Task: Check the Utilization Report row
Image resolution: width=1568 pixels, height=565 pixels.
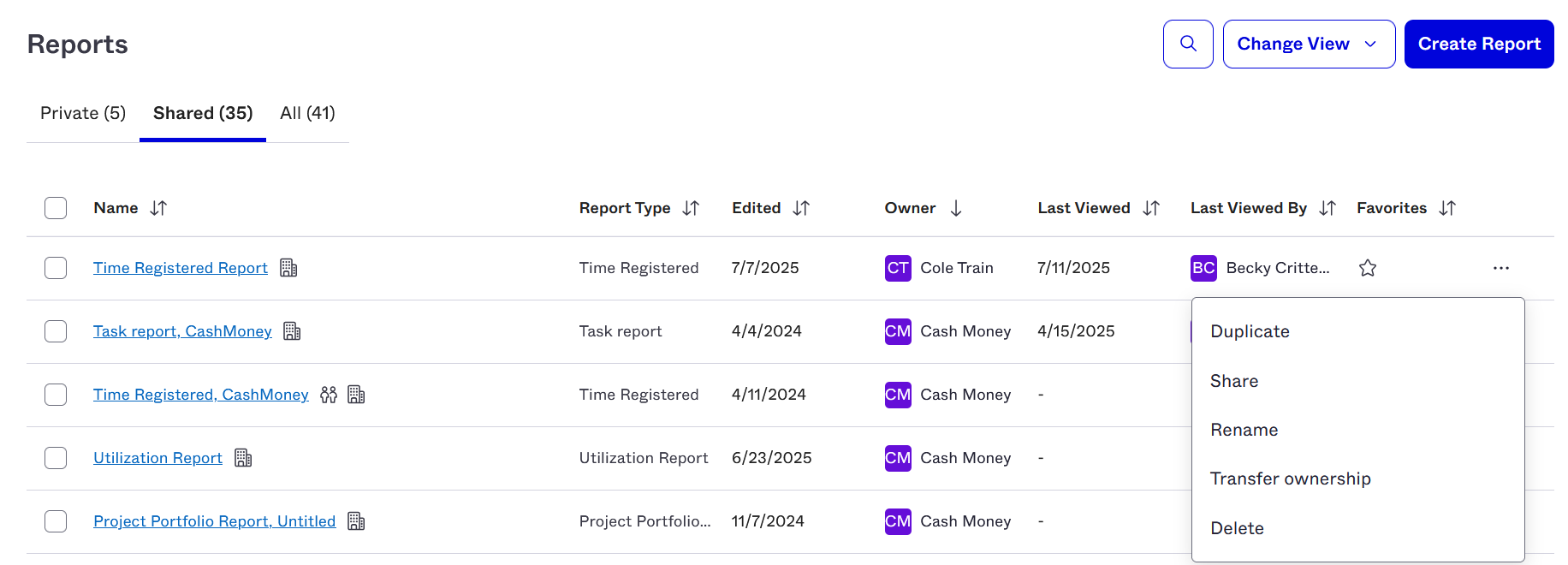Action: tap(56, 458)
